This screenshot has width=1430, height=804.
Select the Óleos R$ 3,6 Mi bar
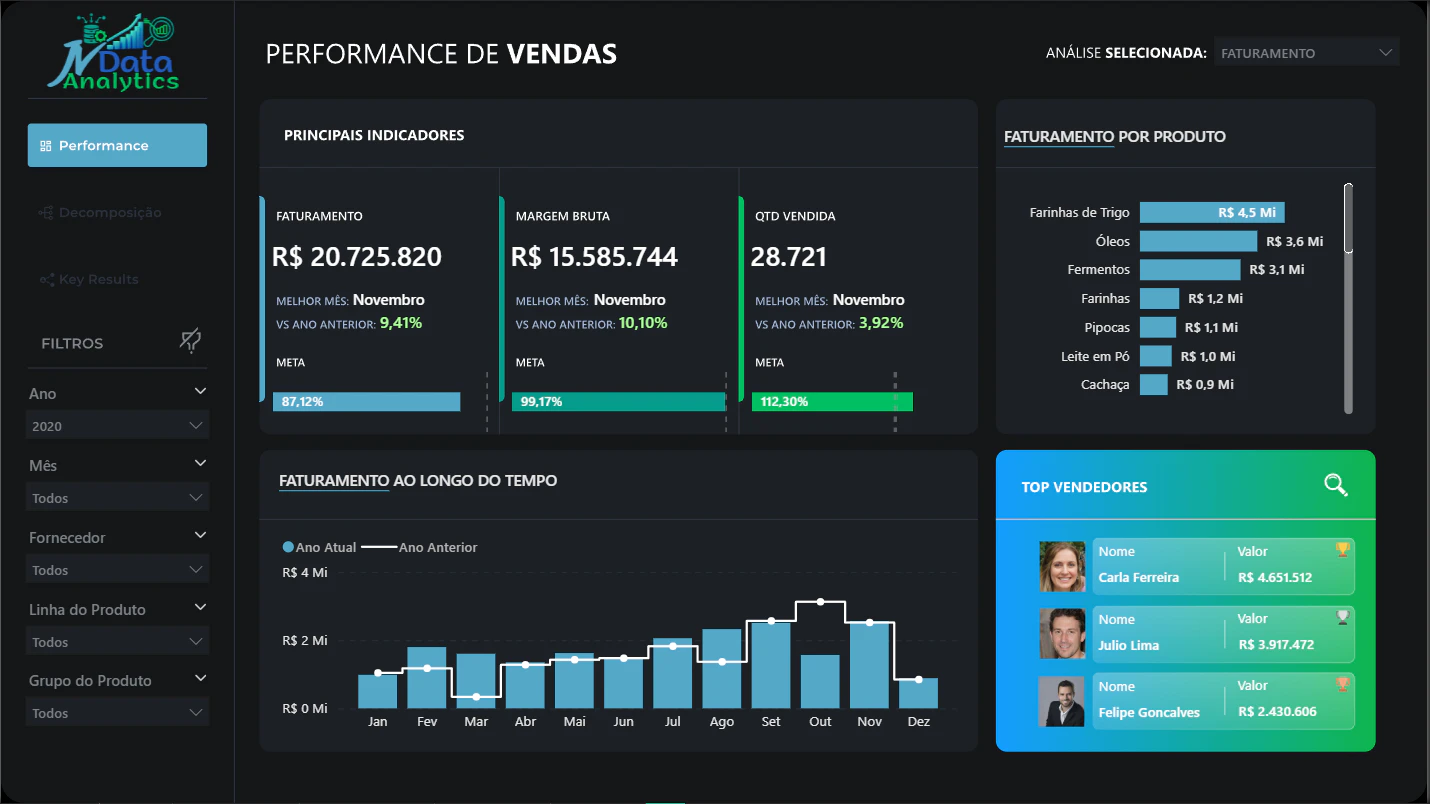pyautogui.click(x=1198, y=241)
